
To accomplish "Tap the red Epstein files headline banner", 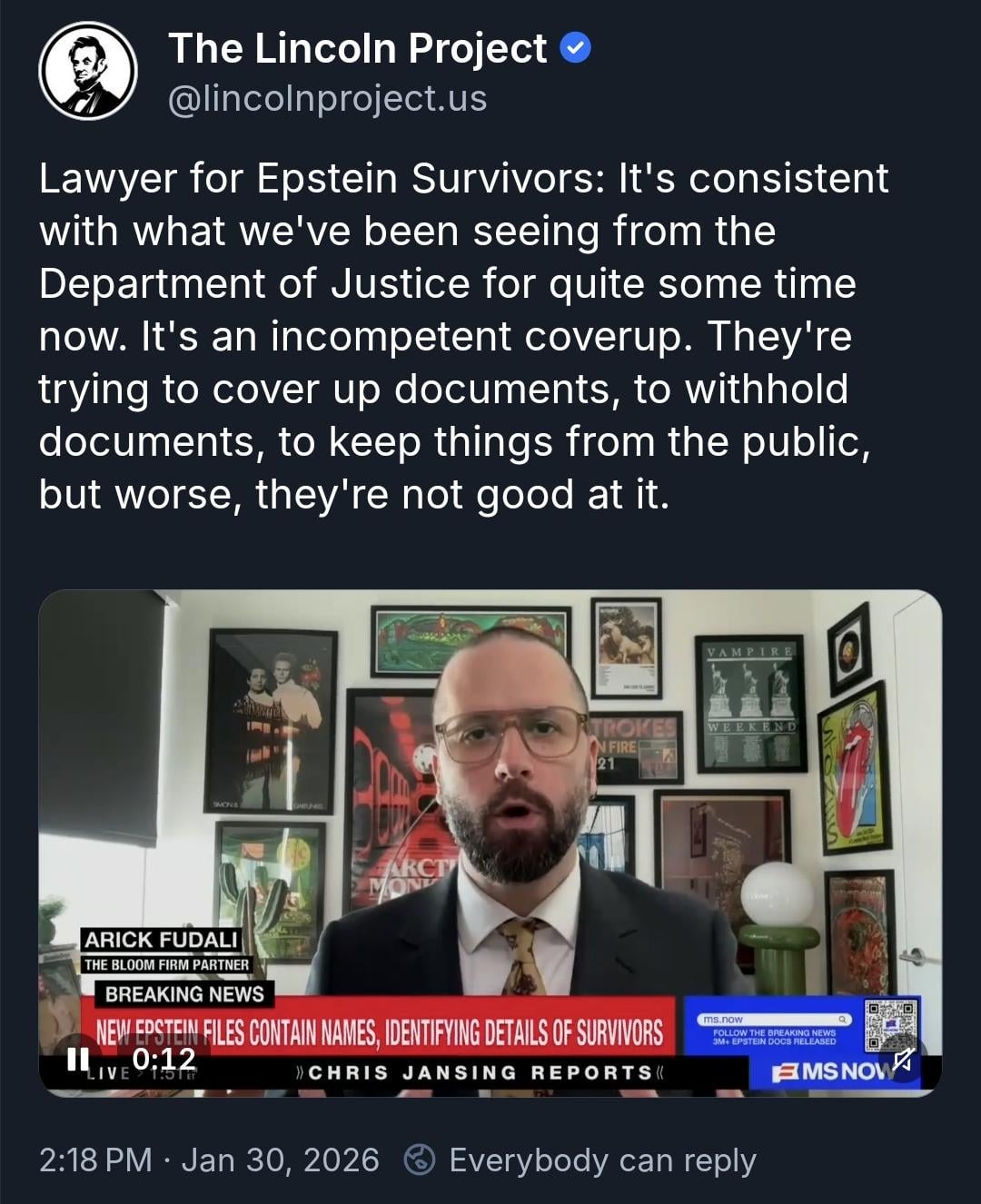I will (x=380, y=1032).
